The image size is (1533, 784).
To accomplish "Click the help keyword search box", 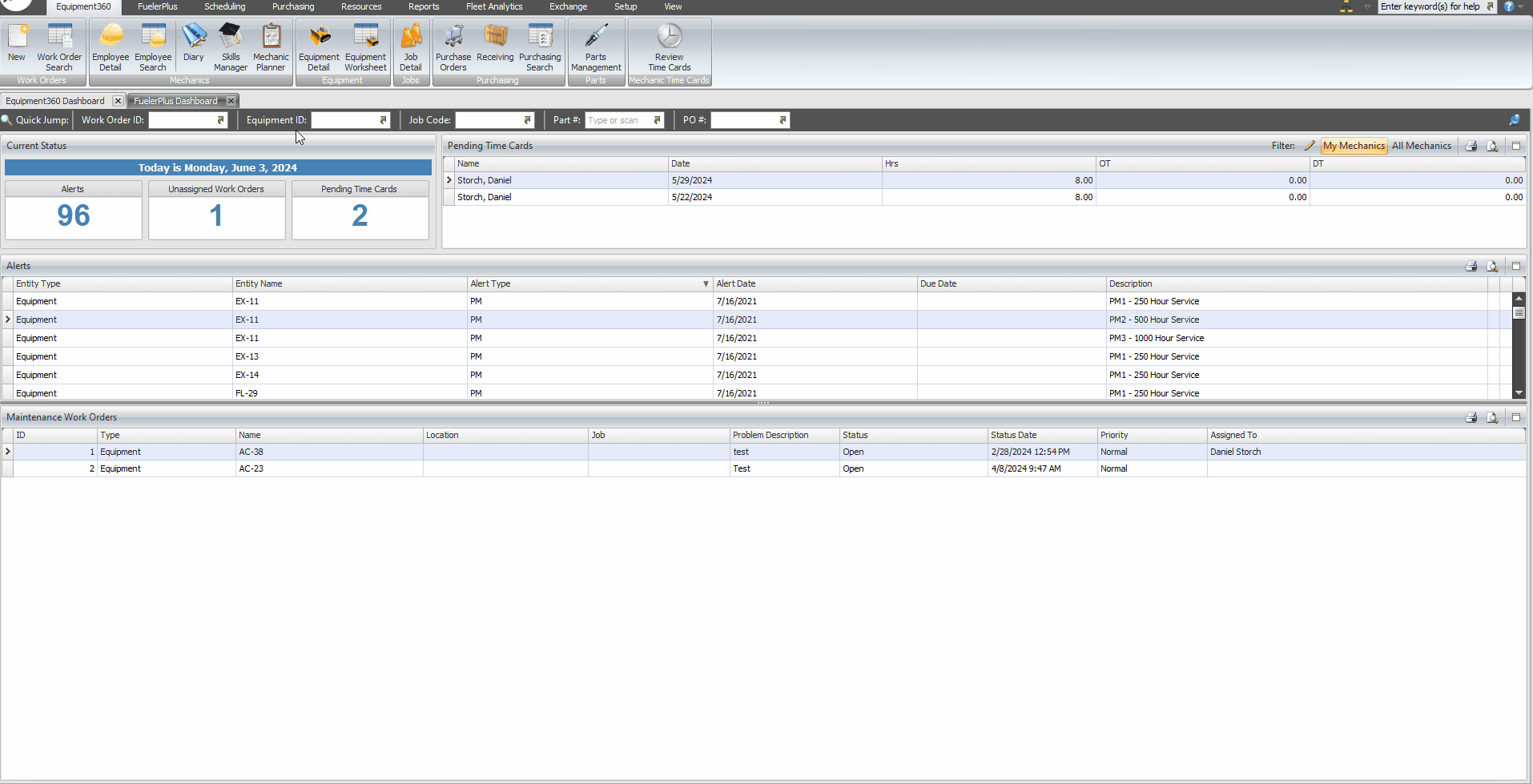I will click(1430, 6).
